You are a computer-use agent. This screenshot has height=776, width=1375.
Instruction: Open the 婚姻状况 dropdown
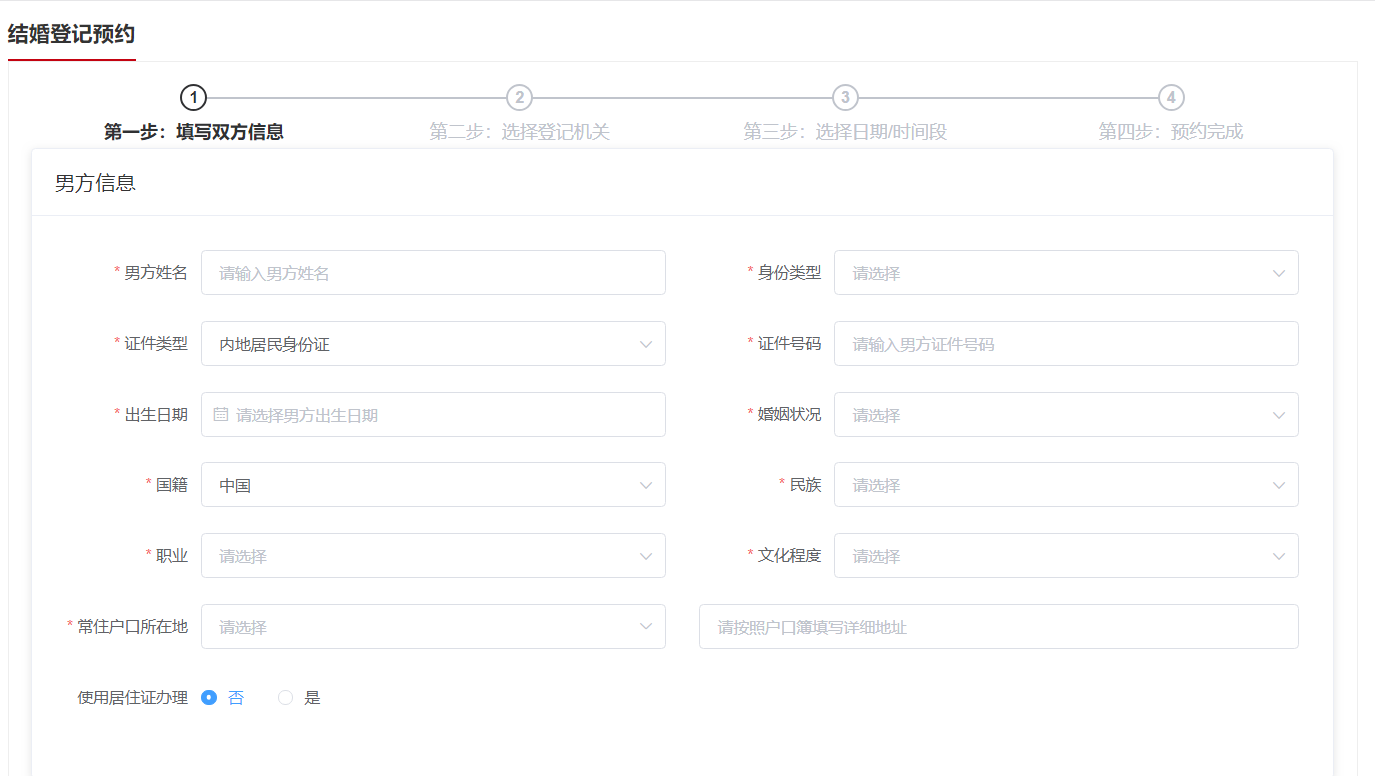[x=1065, y=415]
